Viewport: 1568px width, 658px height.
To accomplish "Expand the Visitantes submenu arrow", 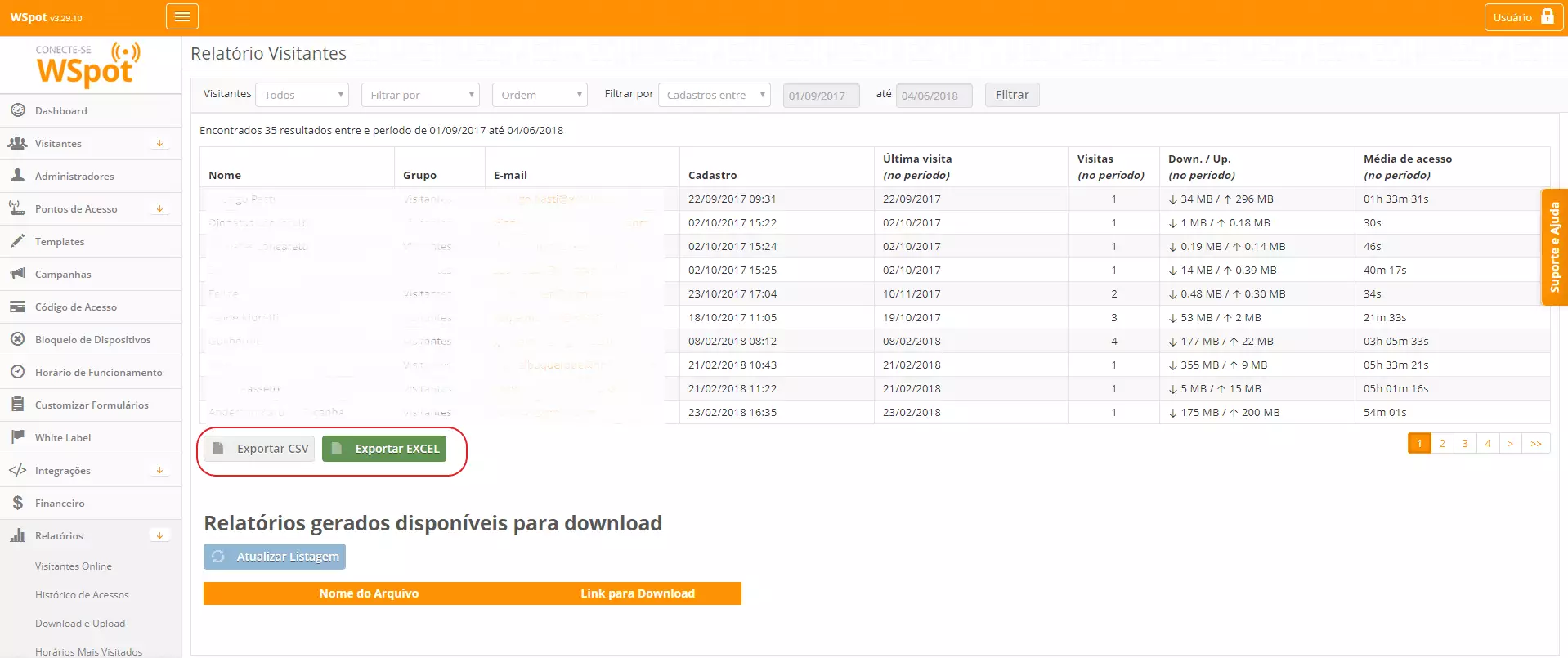I will point(160,143).
